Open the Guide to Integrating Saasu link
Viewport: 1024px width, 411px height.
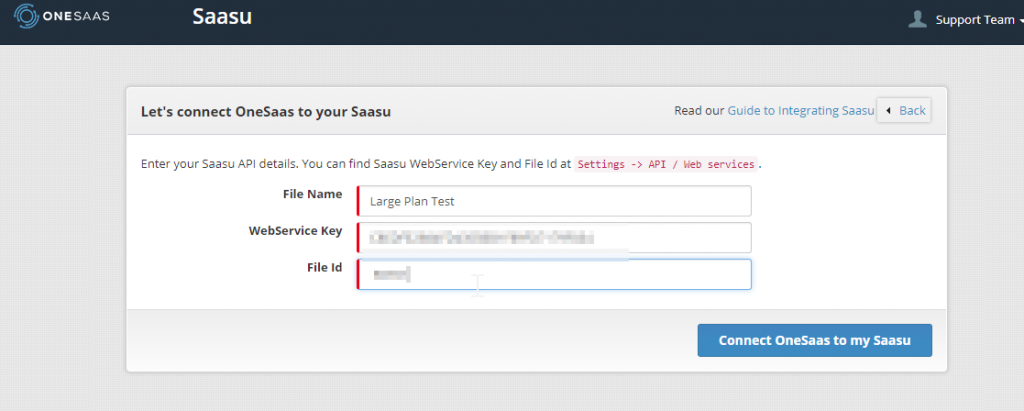[801, 110]
